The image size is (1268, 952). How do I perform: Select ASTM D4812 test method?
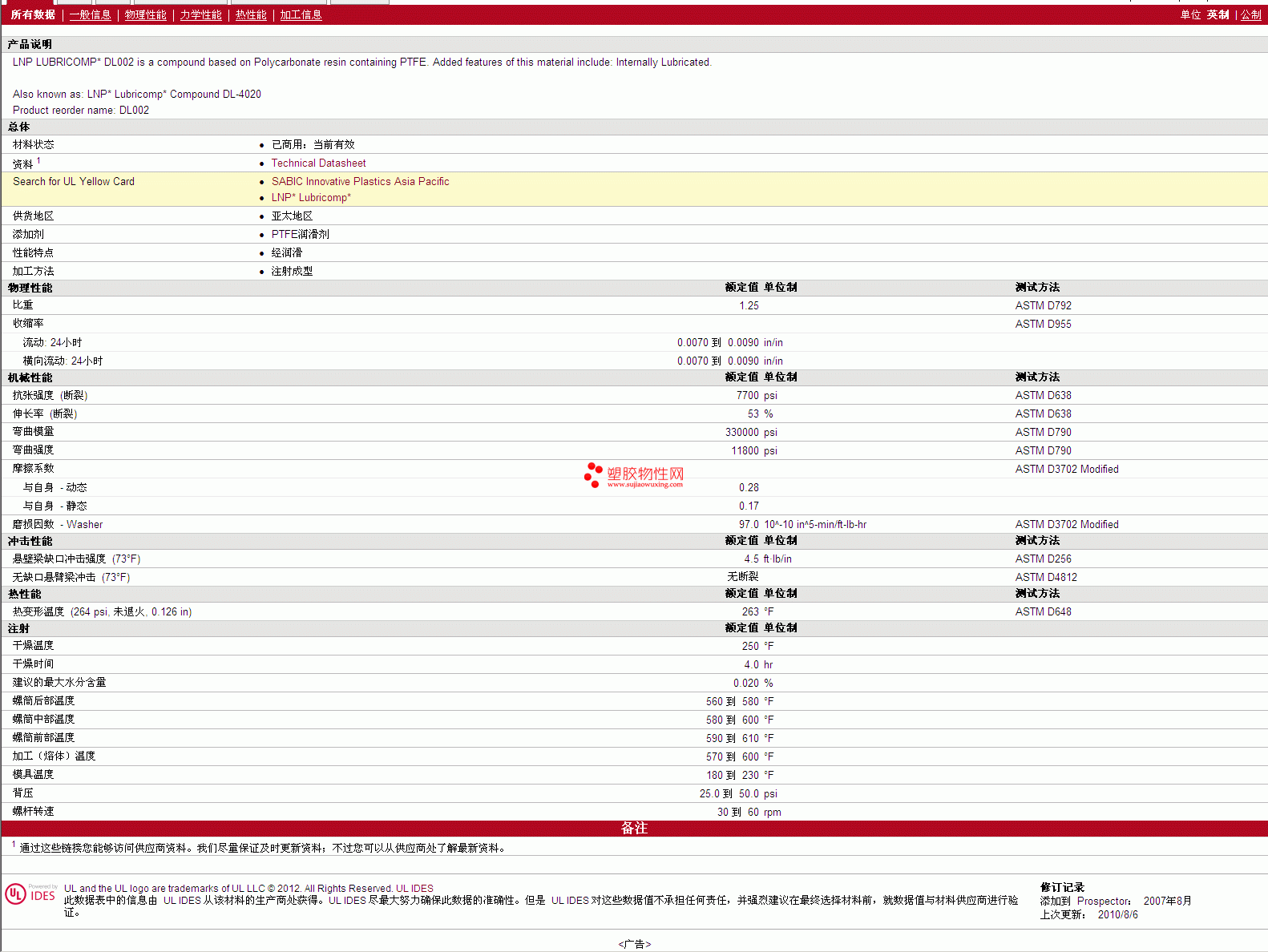(1046, 577)
